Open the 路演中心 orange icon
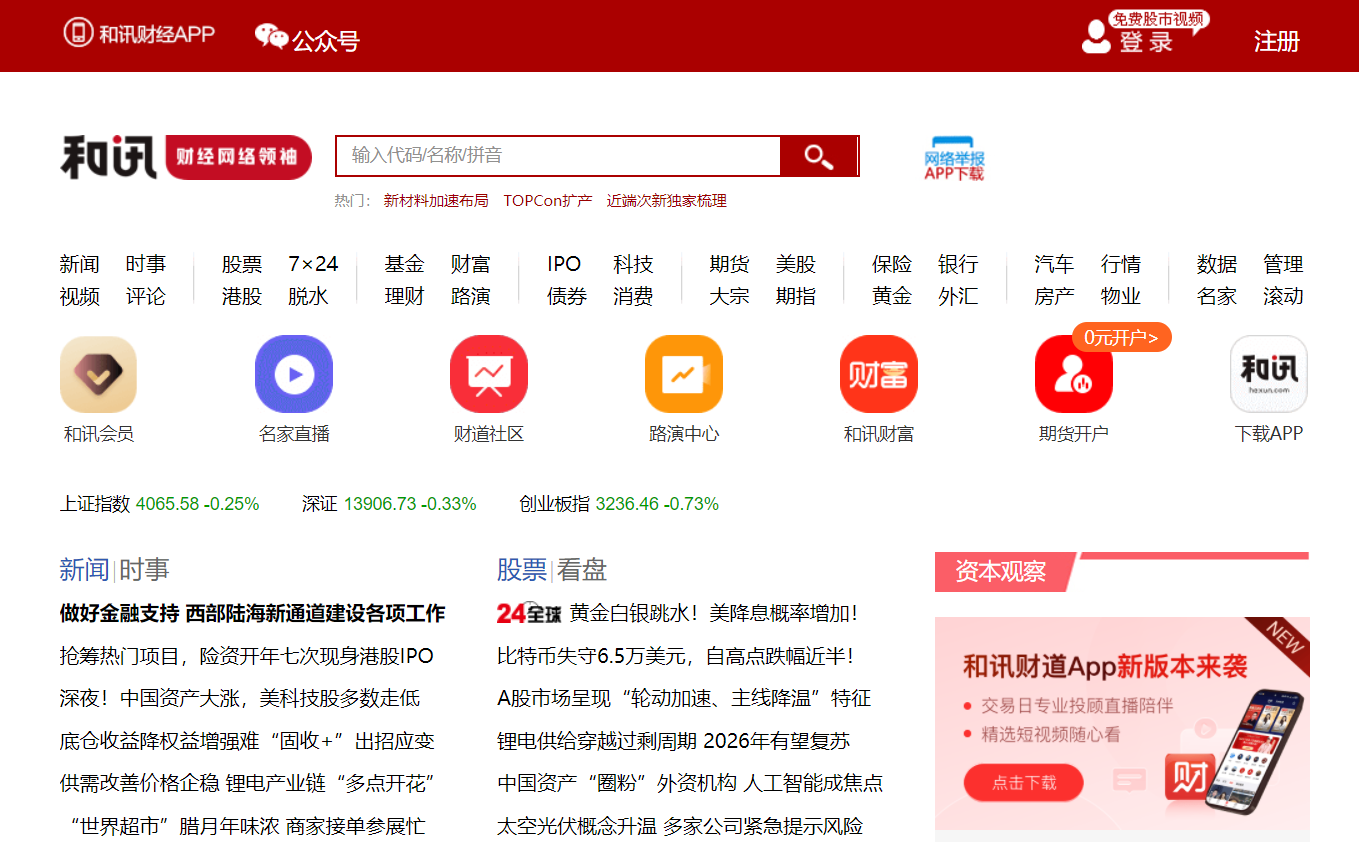The width and height of the screenshot is (1359, 842). pyautogui.click(x=683, y=374)
